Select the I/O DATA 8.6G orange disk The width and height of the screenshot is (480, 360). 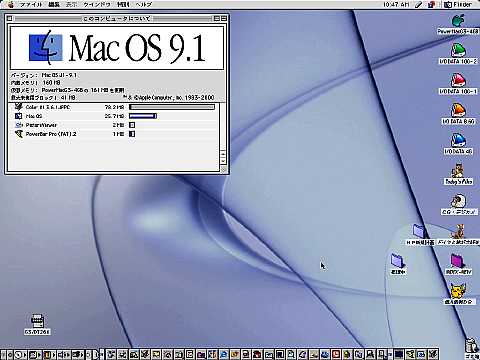click(458, 110)
